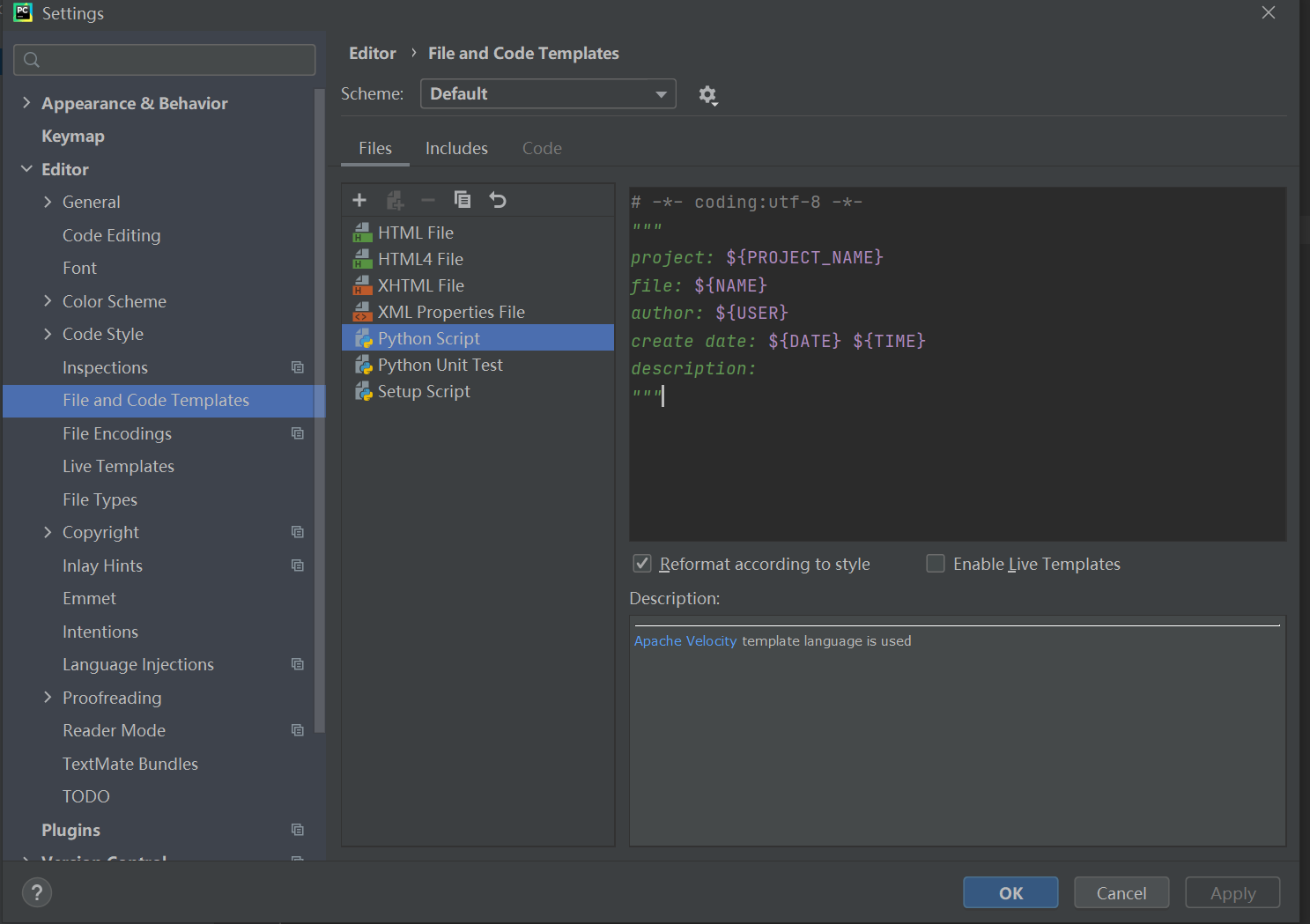This screenshot has height=924, width=1310.
Task: Click project-level icon beside Plugins
Action: click(298, 830)
